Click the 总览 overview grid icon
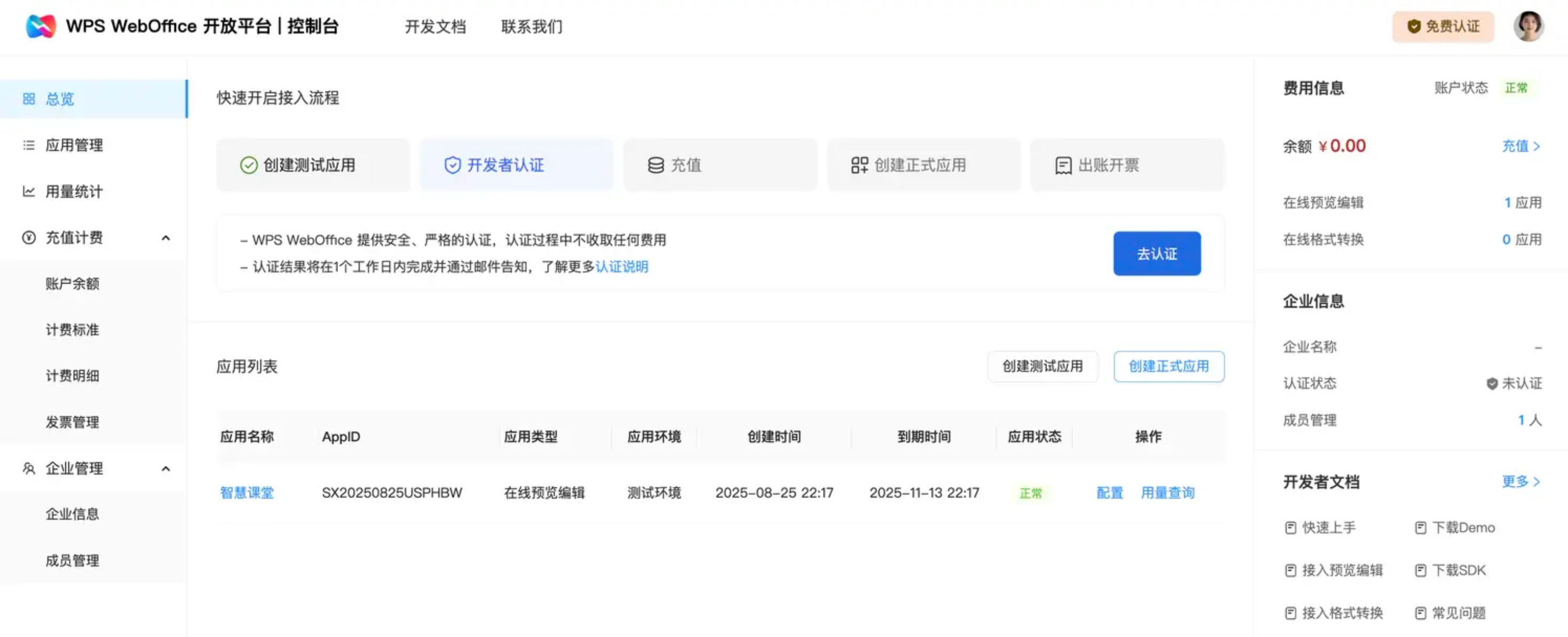This screenshot has height=637, width=1568. pos(28,98)
